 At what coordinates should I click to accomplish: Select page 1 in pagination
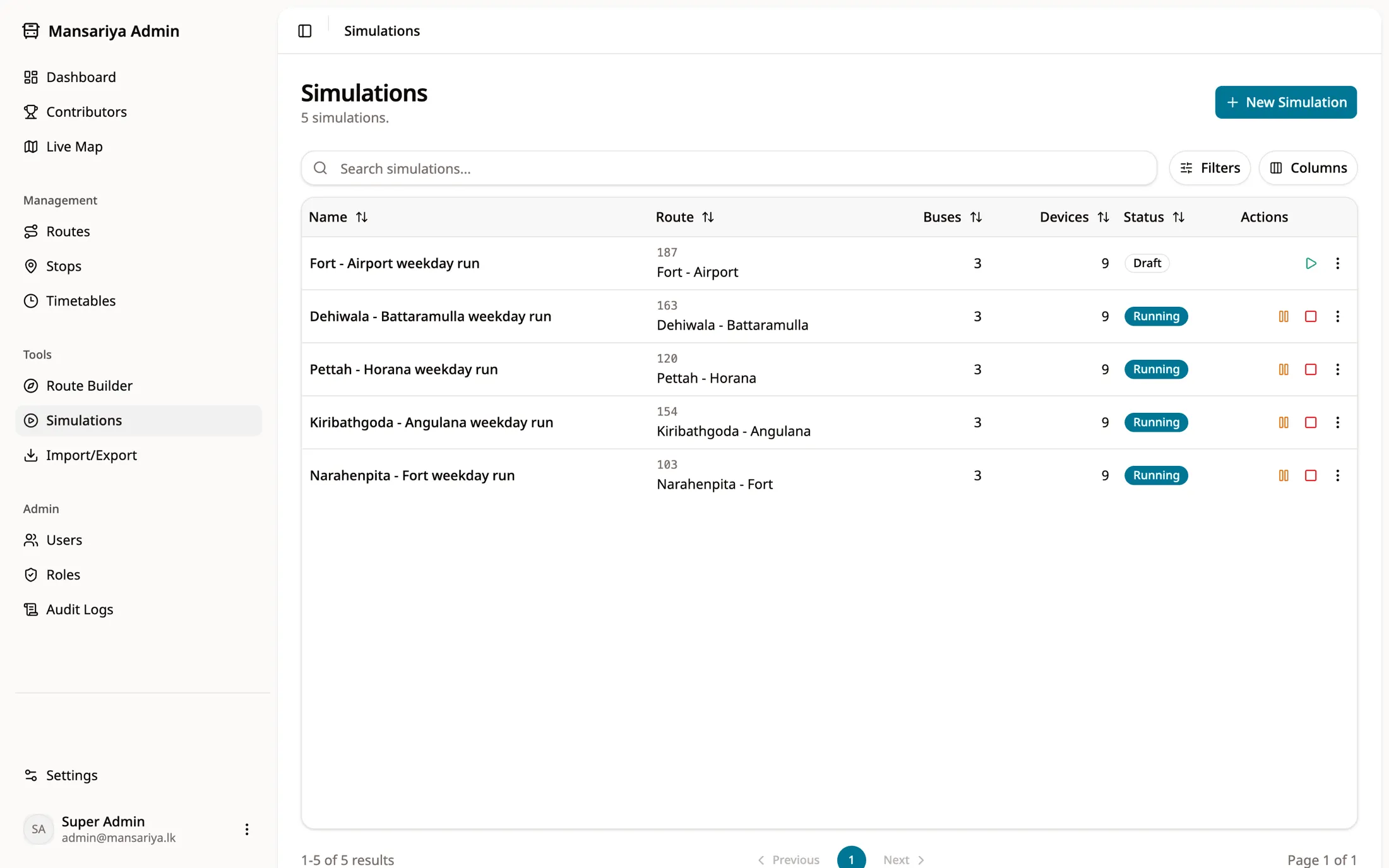pyautogui.click(x=851, y=859)
